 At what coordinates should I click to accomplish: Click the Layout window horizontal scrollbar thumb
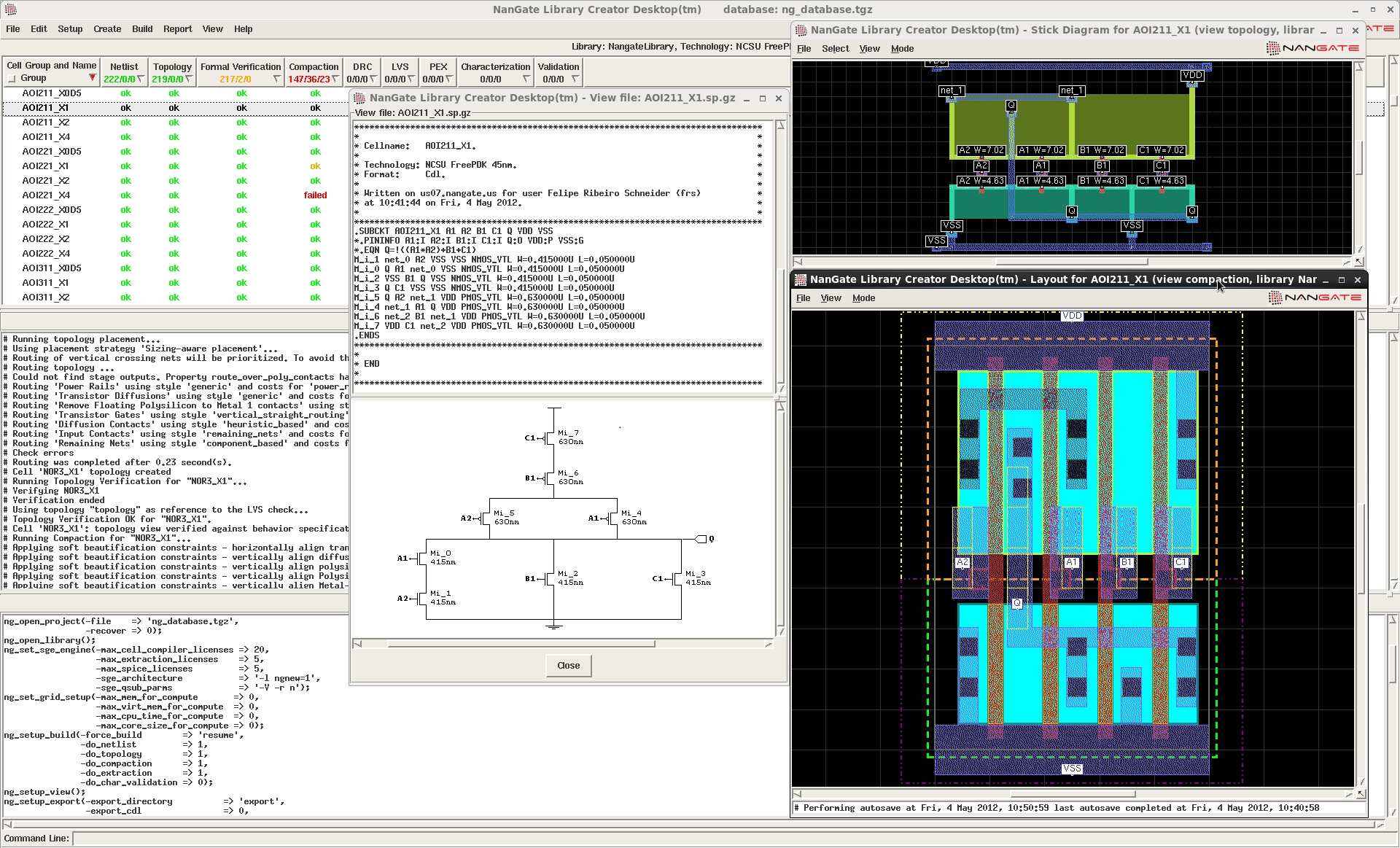click(1073, 794)
